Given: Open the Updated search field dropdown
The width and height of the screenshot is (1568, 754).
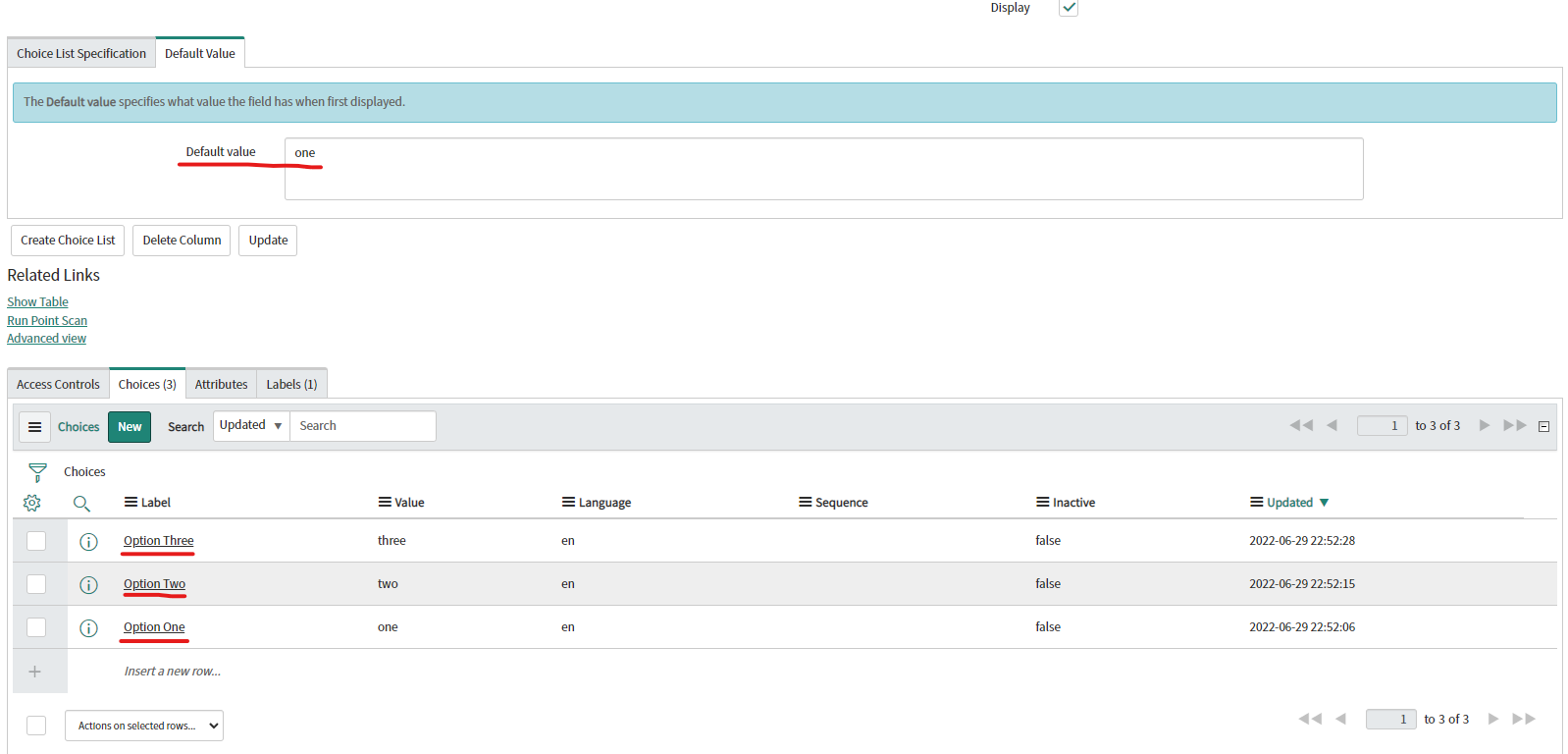Looking at the screenshot, I should point(251,426).
